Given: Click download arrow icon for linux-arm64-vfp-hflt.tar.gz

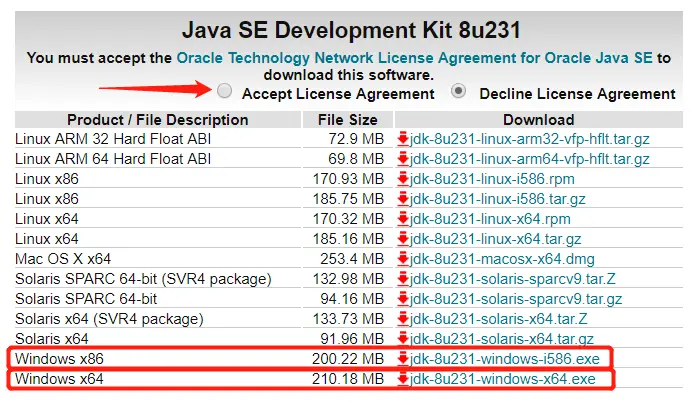Looking at the screenshot, I should 403,159.
